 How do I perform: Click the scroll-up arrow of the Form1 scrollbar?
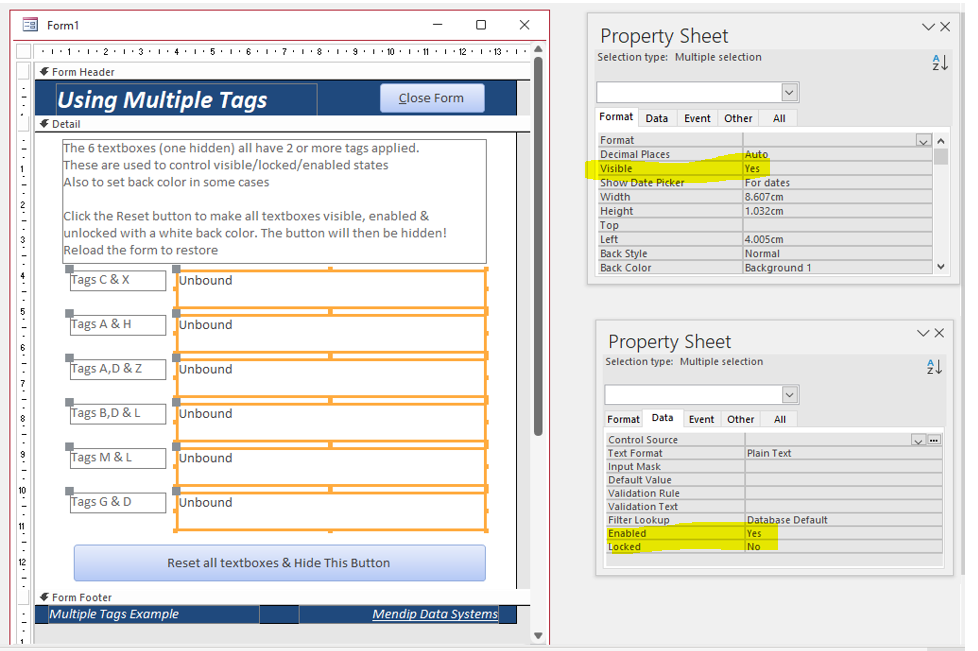pos(538,49)
